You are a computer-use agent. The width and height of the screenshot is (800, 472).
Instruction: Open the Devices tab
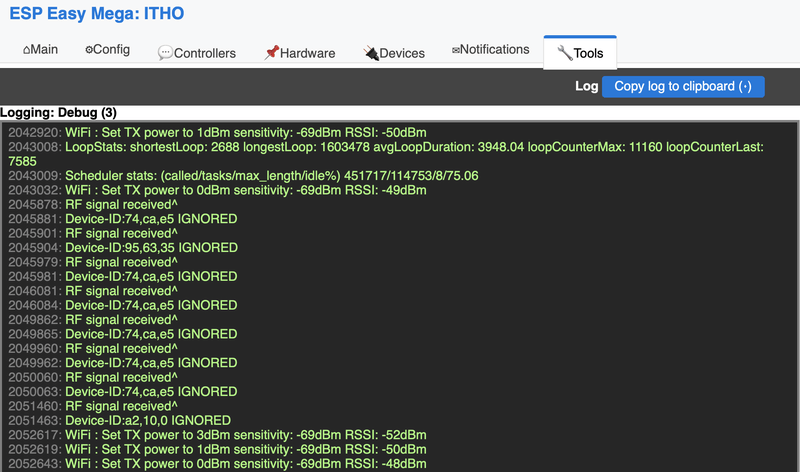point(394,53)
